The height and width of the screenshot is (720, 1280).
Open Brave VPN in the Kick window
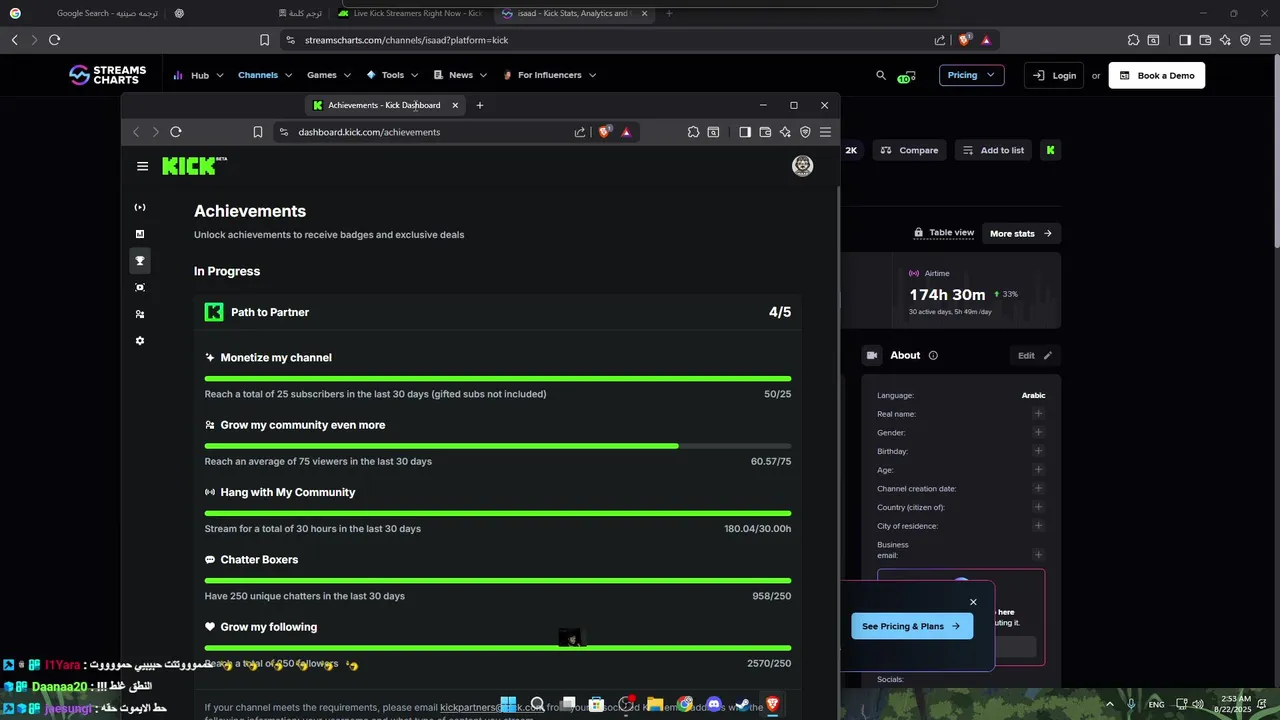pyautogui.click(x=805, y=132)
